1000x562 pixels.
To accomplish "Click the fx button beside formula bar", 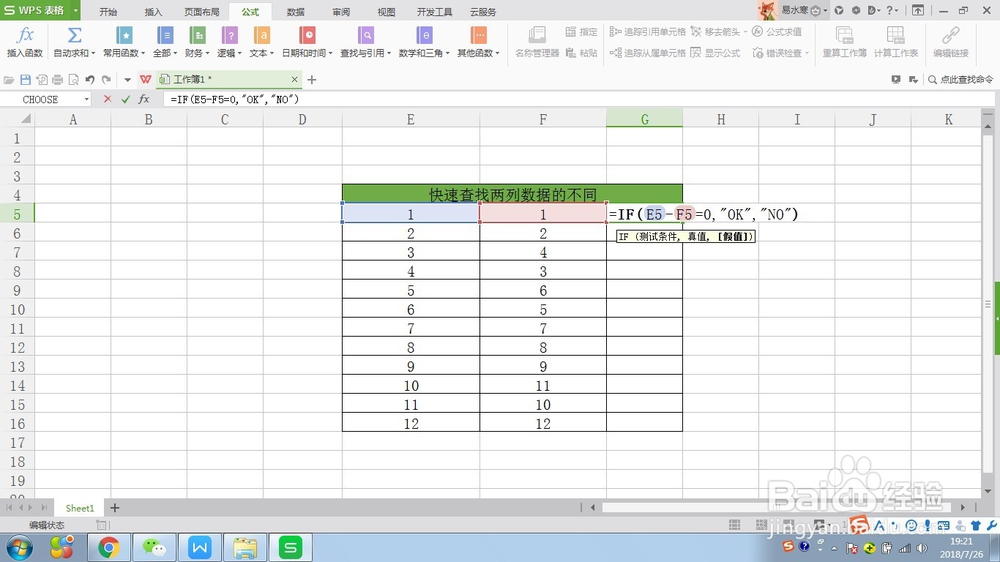I will point(144,100).
